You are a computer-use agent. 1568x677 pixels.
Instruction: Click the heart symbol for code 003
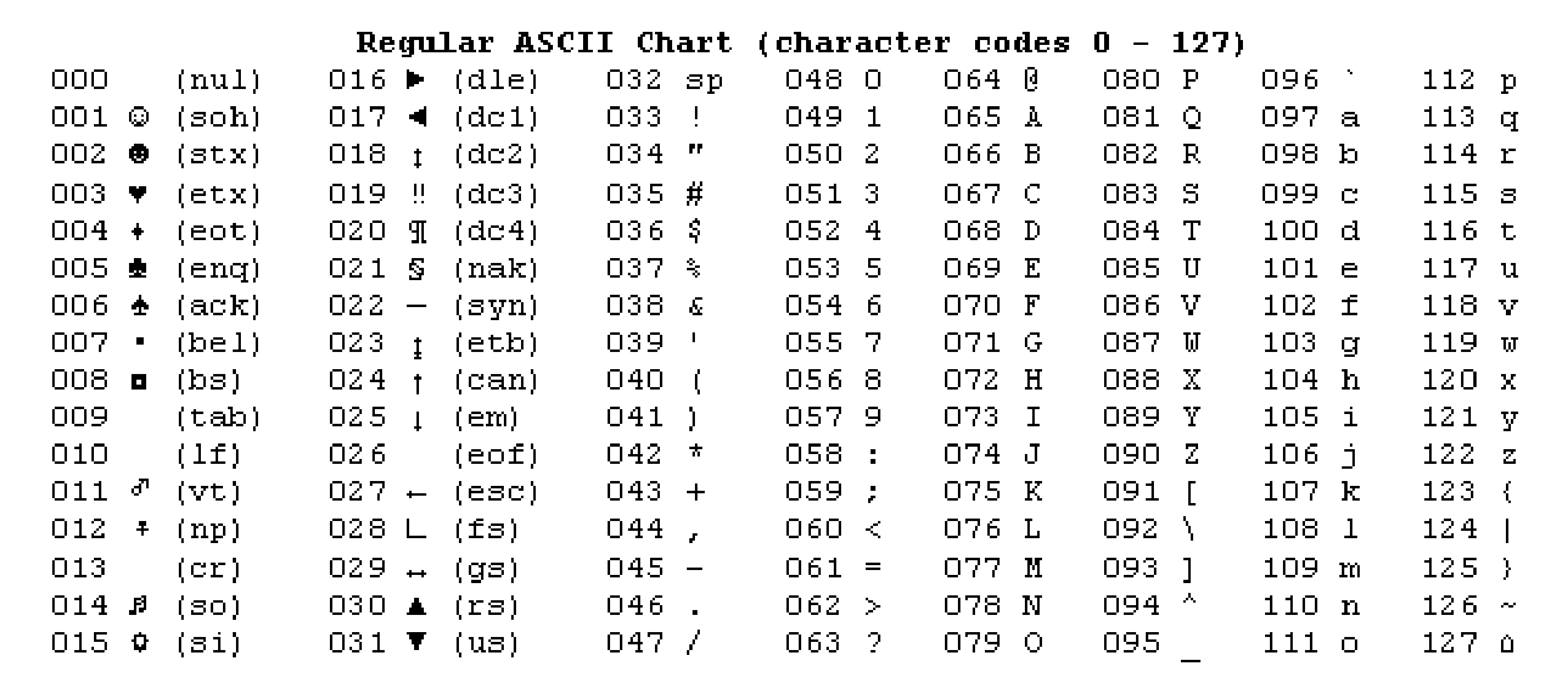138,194
